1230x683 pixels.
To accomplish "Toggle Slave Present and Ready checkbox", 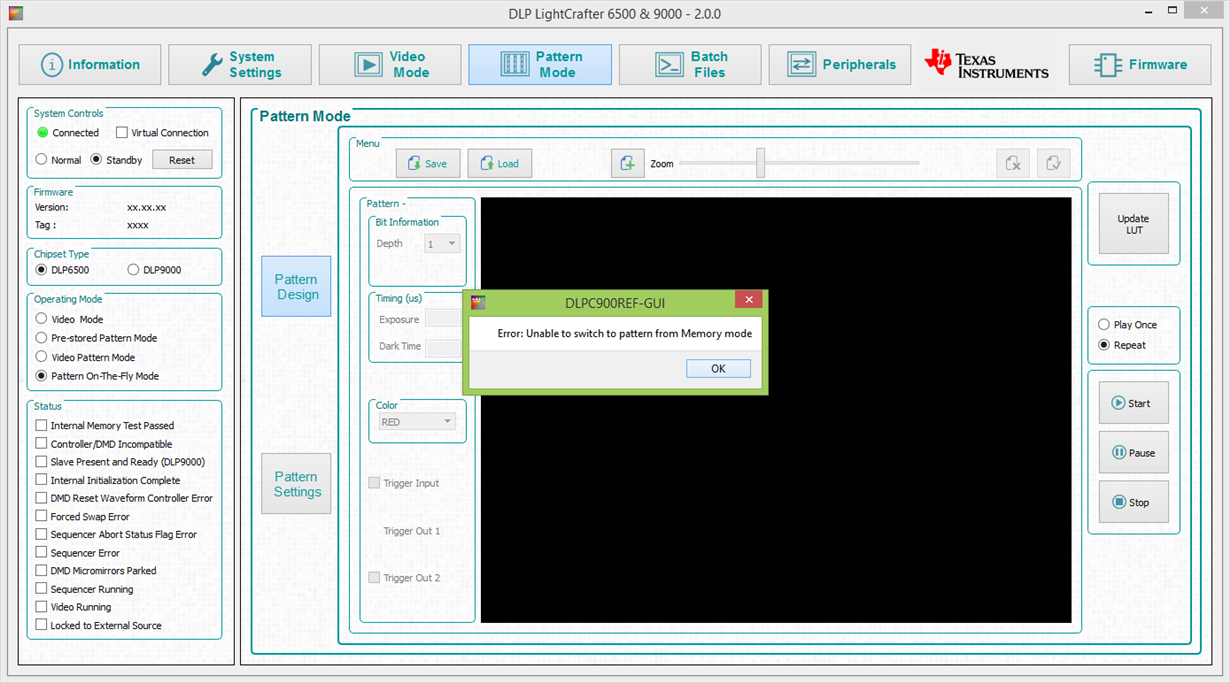I will click(x=42, y=462).
